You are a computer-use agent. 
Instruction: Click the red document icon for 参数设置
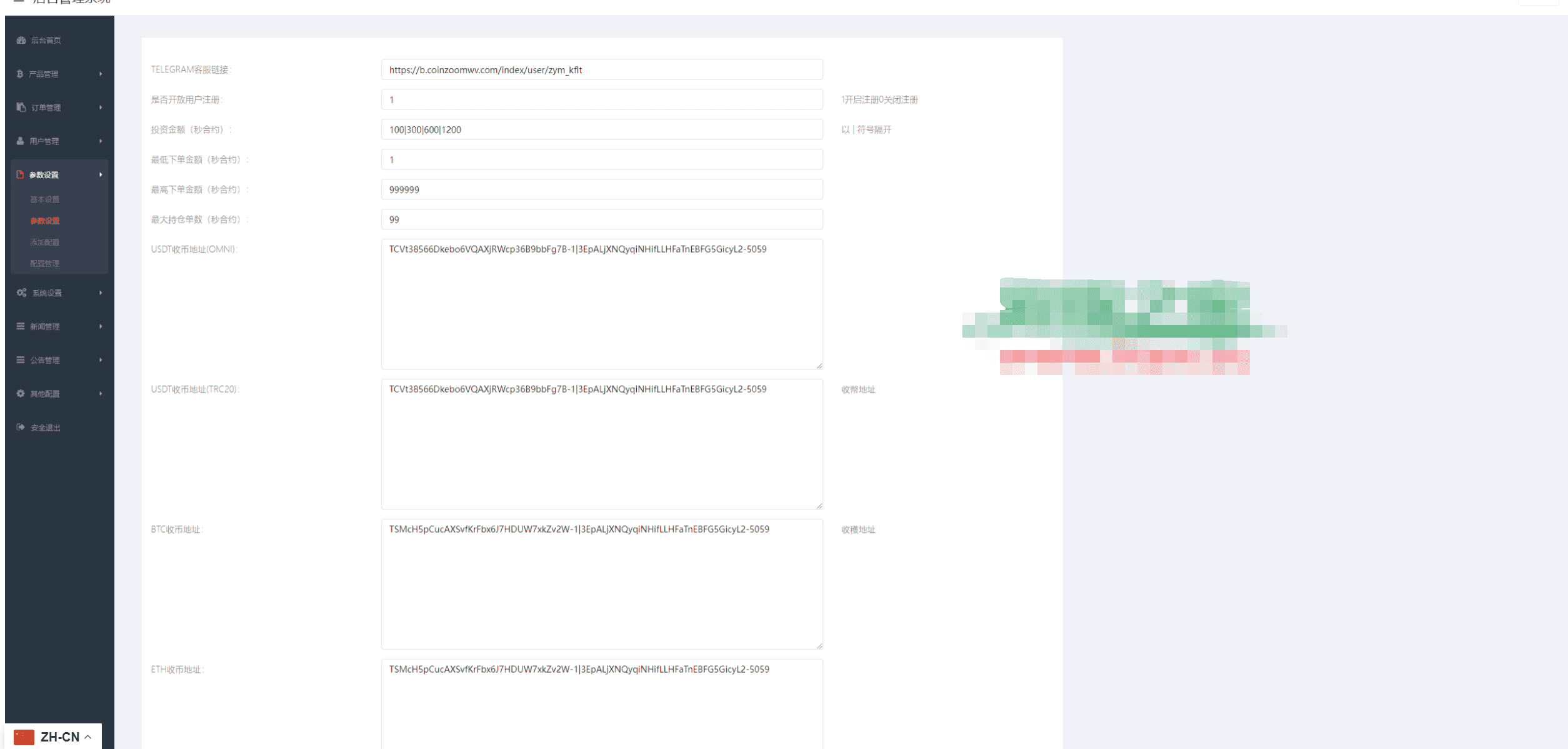click(x=20, y=175)
